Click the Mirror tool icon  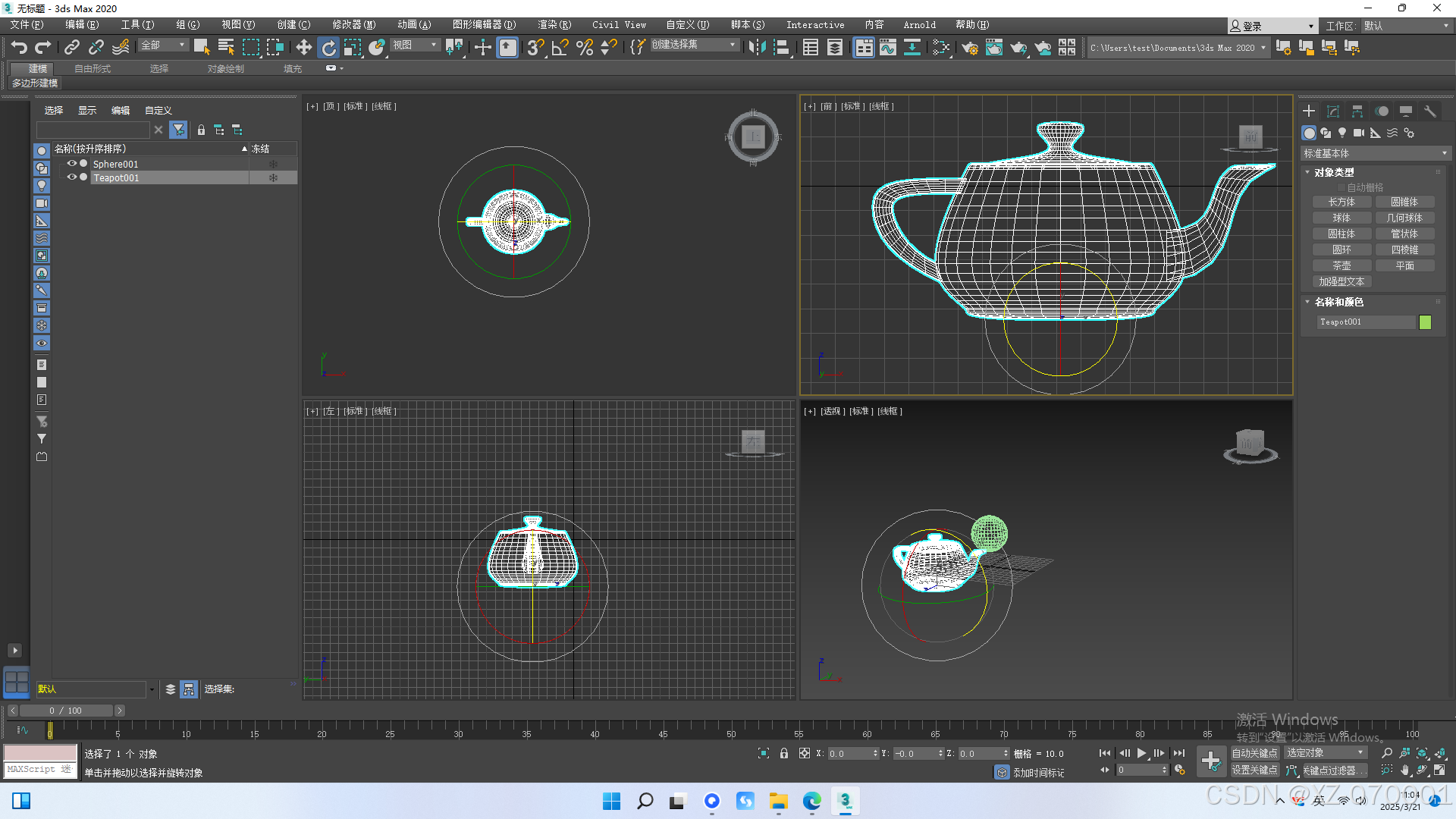pos(757,48)
